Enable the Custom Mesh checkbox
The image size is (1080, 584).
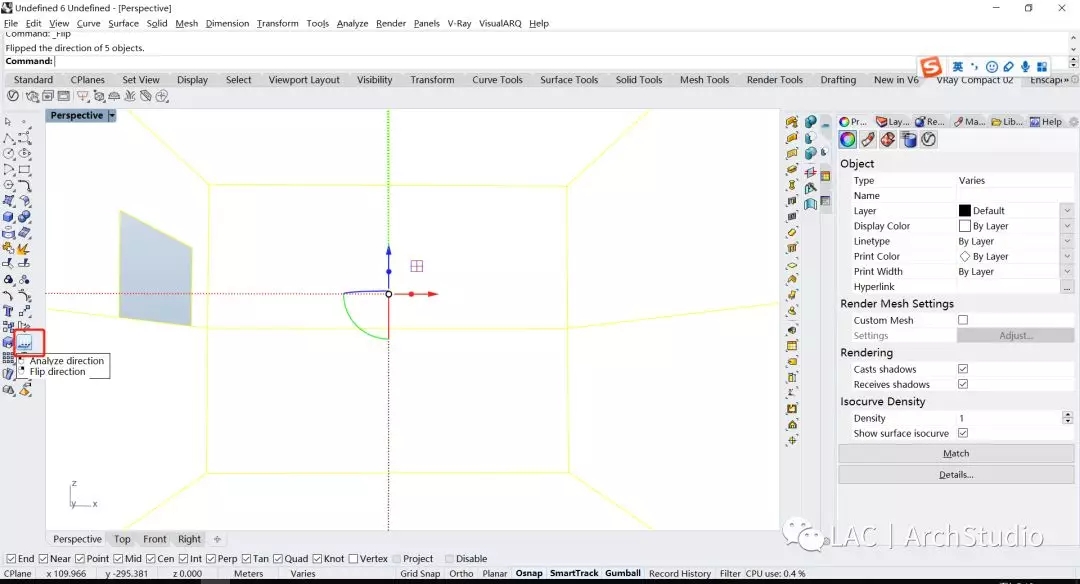point(963,320)
